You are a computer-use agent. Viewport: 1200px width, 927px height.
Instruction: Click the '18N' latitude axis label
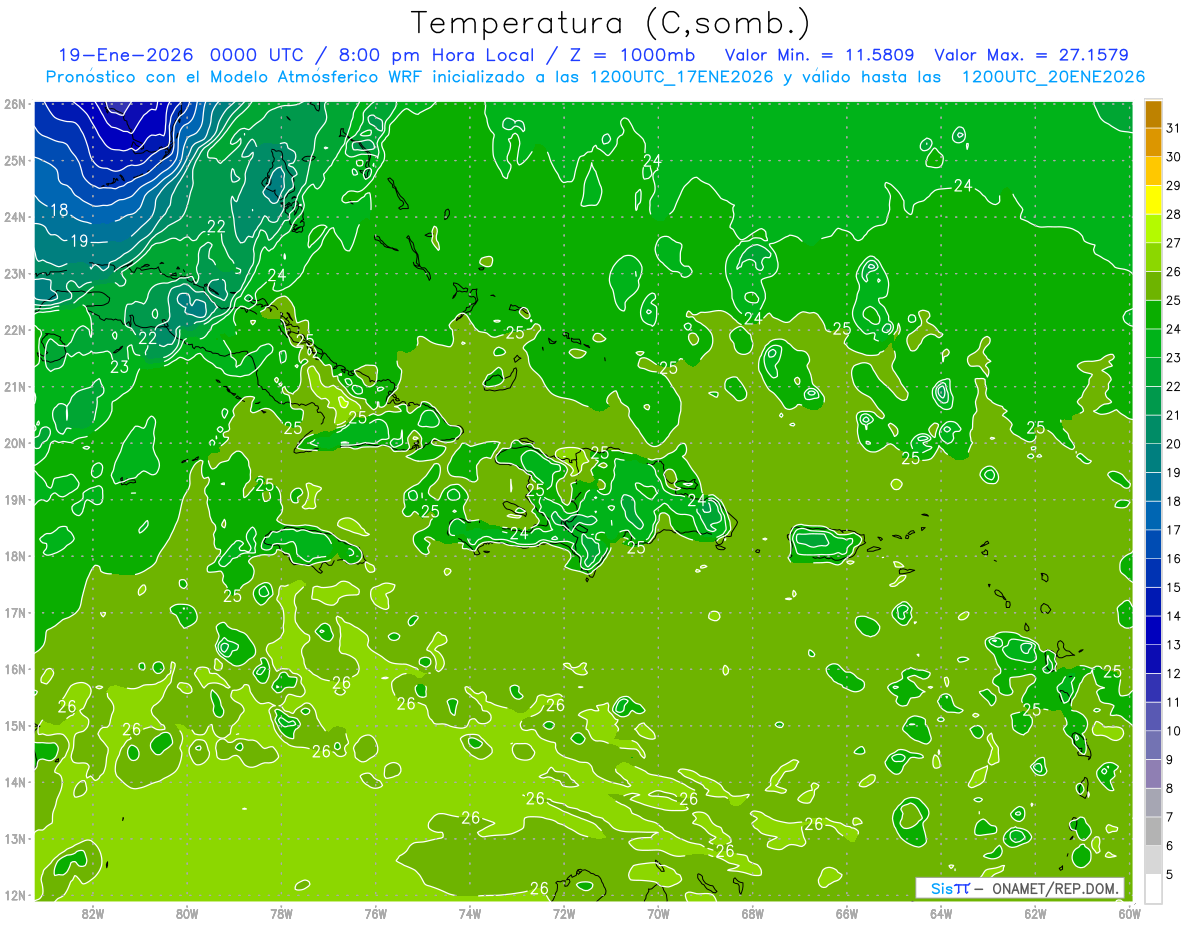click(15, 556)
